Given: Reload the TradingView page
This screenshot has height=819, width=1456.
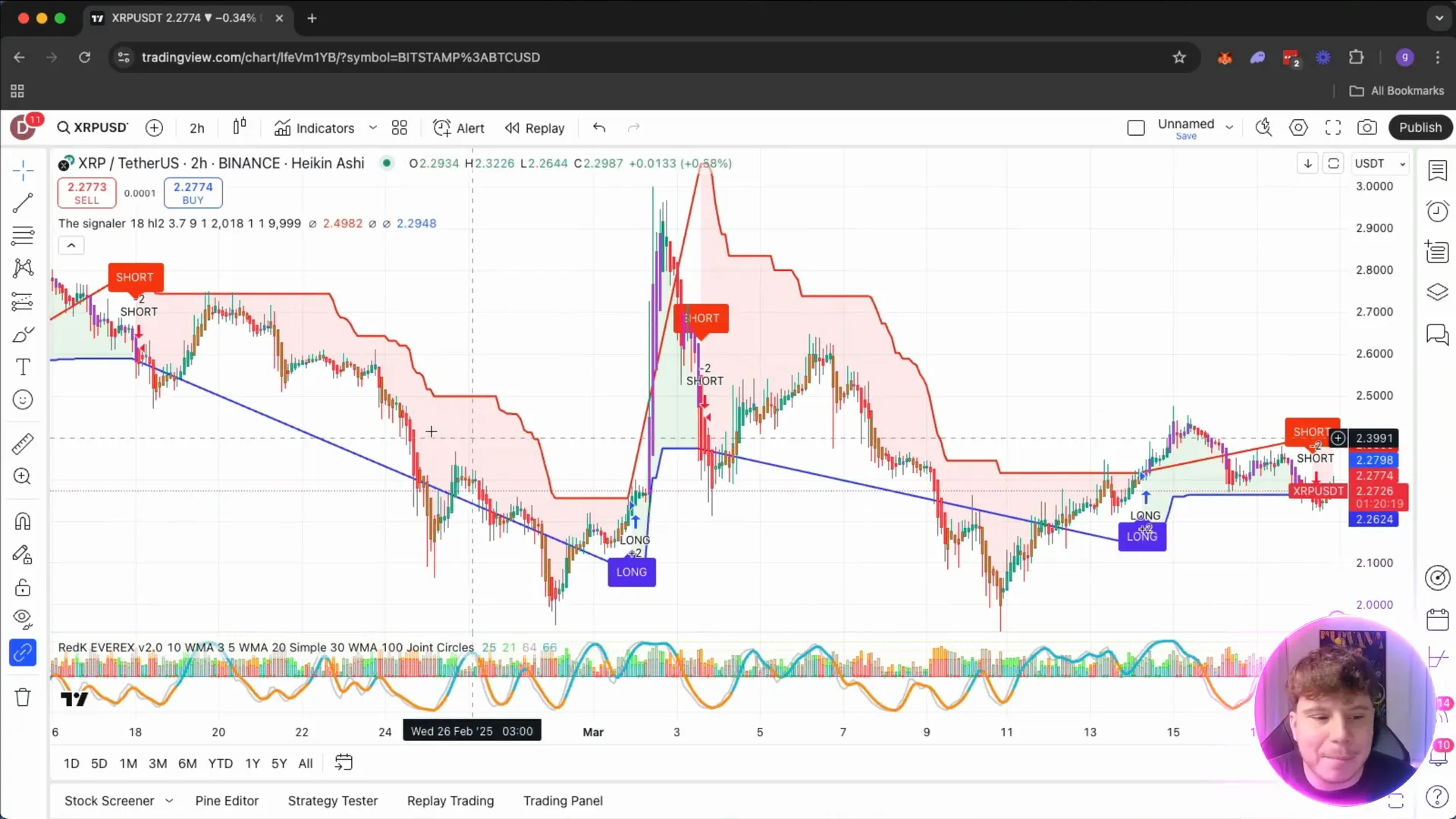Looking at the screenshot, I should tap(85, 57).
